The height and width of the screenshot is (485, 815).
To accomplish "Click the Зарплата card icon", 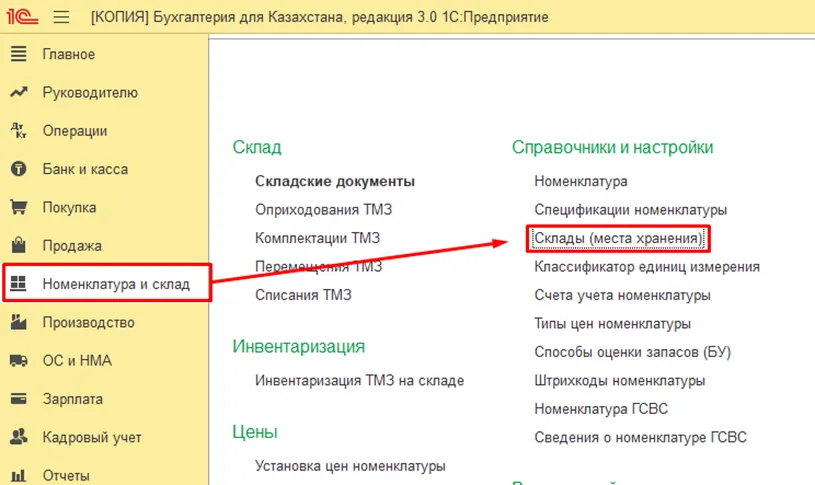I will (19, 399).
